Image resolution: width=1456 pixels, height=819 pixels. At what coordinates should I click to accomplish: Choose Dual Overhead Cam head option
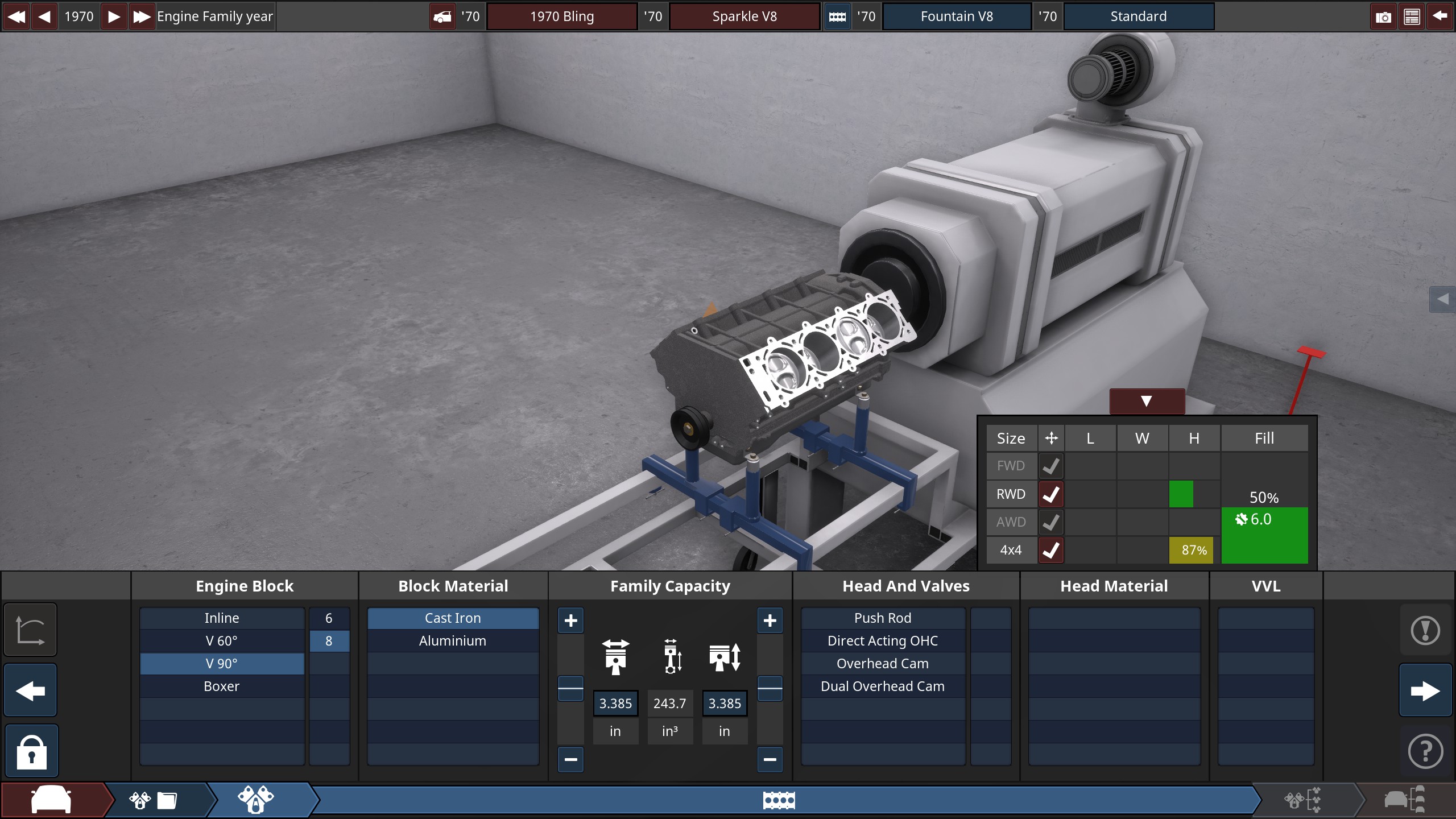pyautogui.click(x=882, y=686)
